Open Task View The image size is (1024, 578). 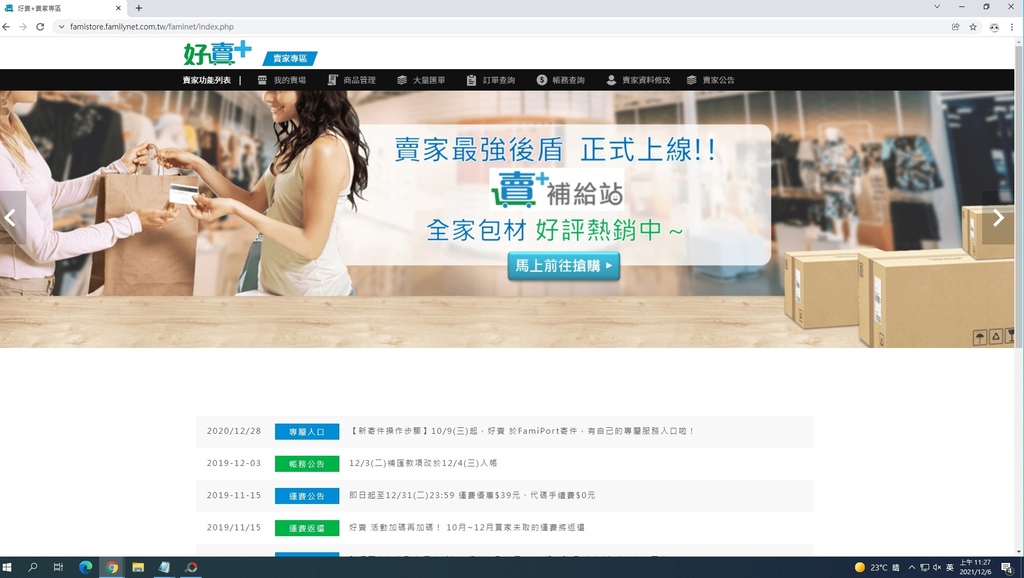[x=58, y=568]
